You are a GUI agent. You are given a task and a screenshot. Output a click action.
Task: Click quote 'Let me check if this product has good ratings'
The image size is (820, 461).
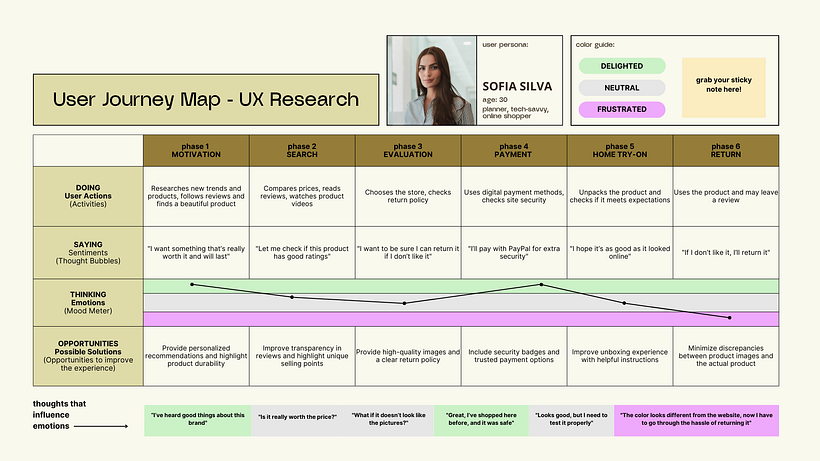click(x=302, y=252)
